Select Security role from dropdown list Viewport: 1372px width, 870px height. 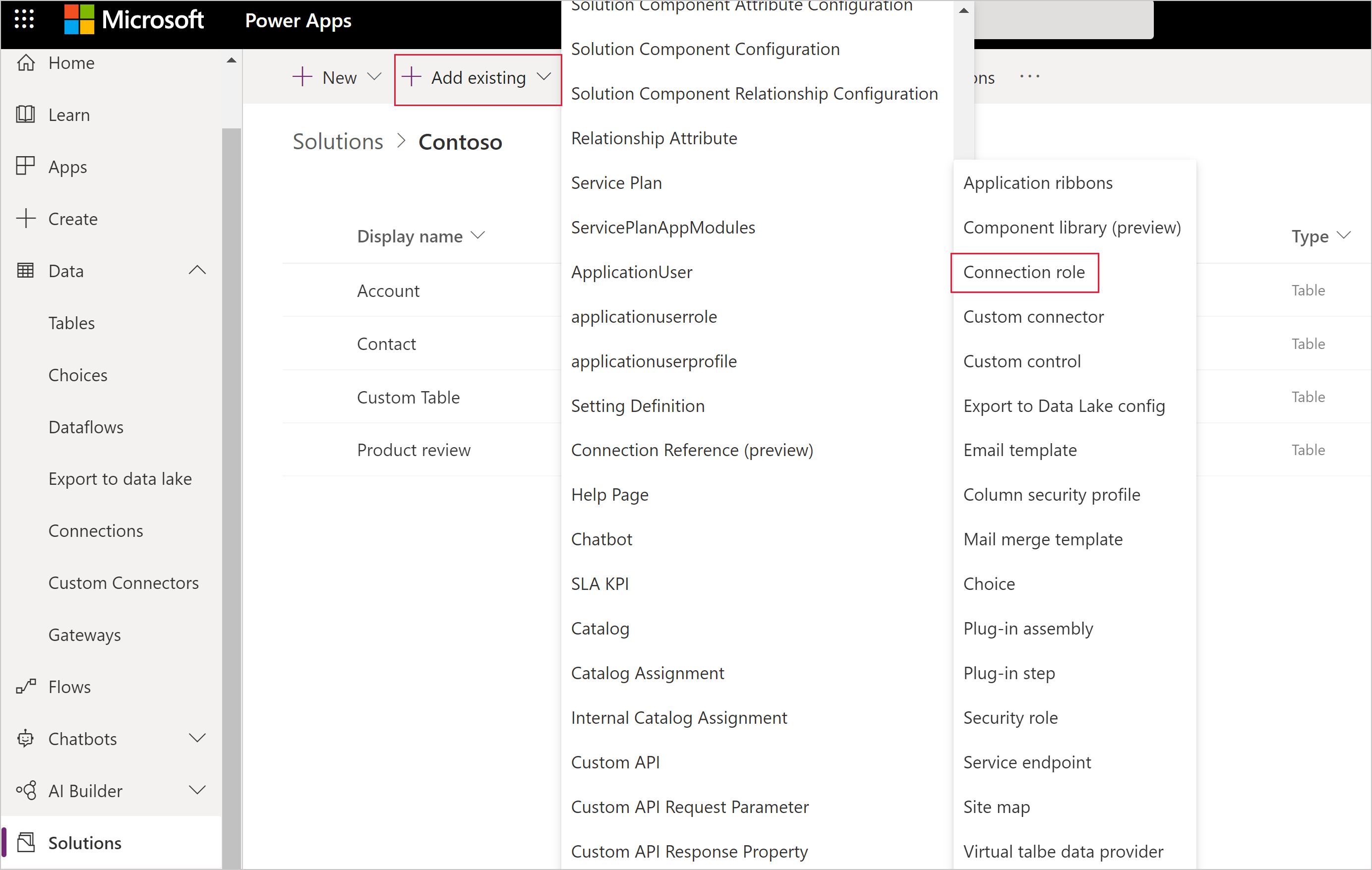[x=1010, y=717]
